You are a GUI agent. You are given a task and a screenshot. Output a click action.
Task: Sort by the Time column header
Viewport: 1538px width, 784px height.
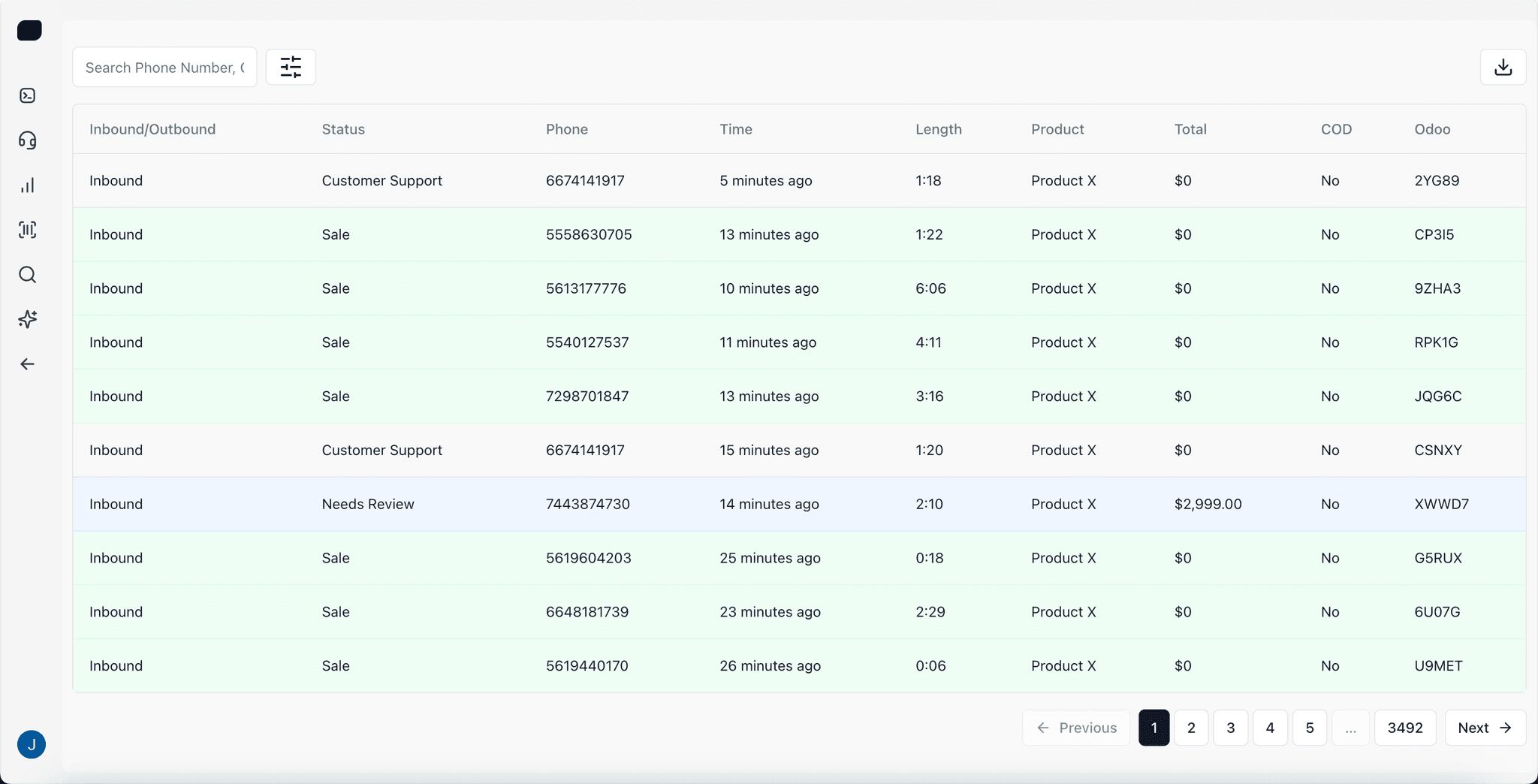point(735,129)
